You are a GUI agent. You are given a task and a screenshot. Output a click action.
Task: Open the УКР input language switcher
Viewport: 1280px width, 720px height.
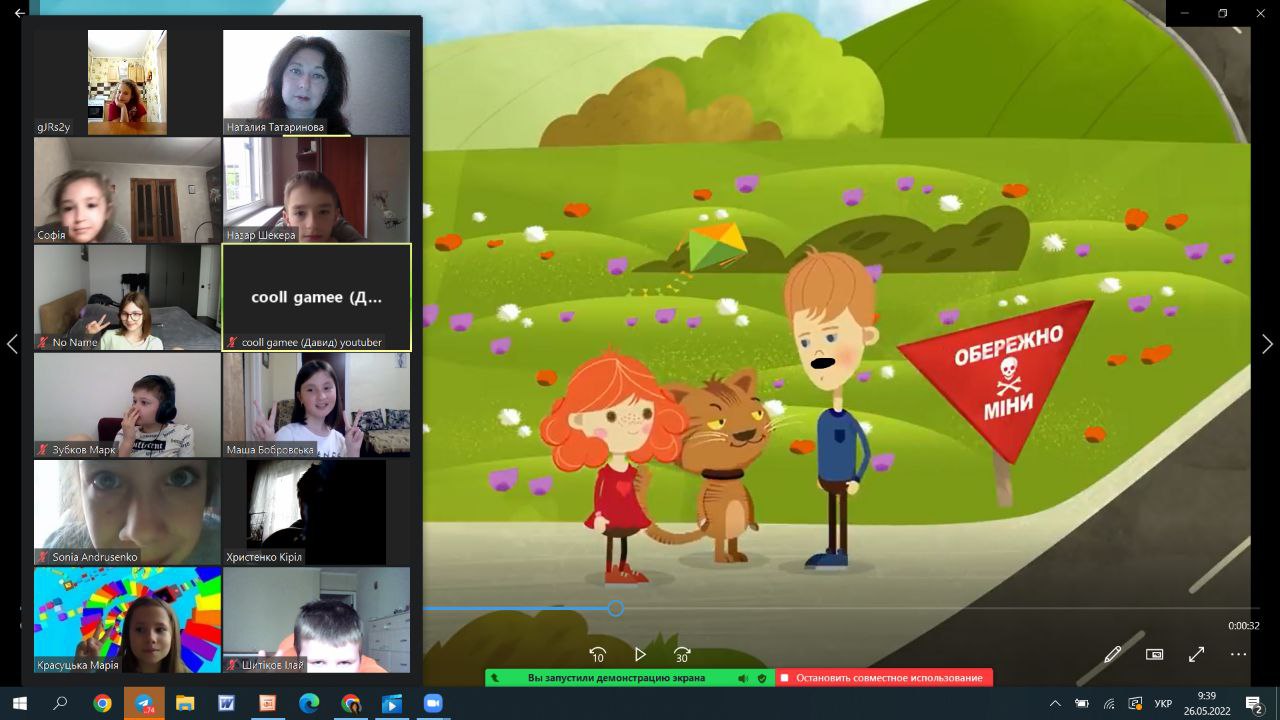1163,703
